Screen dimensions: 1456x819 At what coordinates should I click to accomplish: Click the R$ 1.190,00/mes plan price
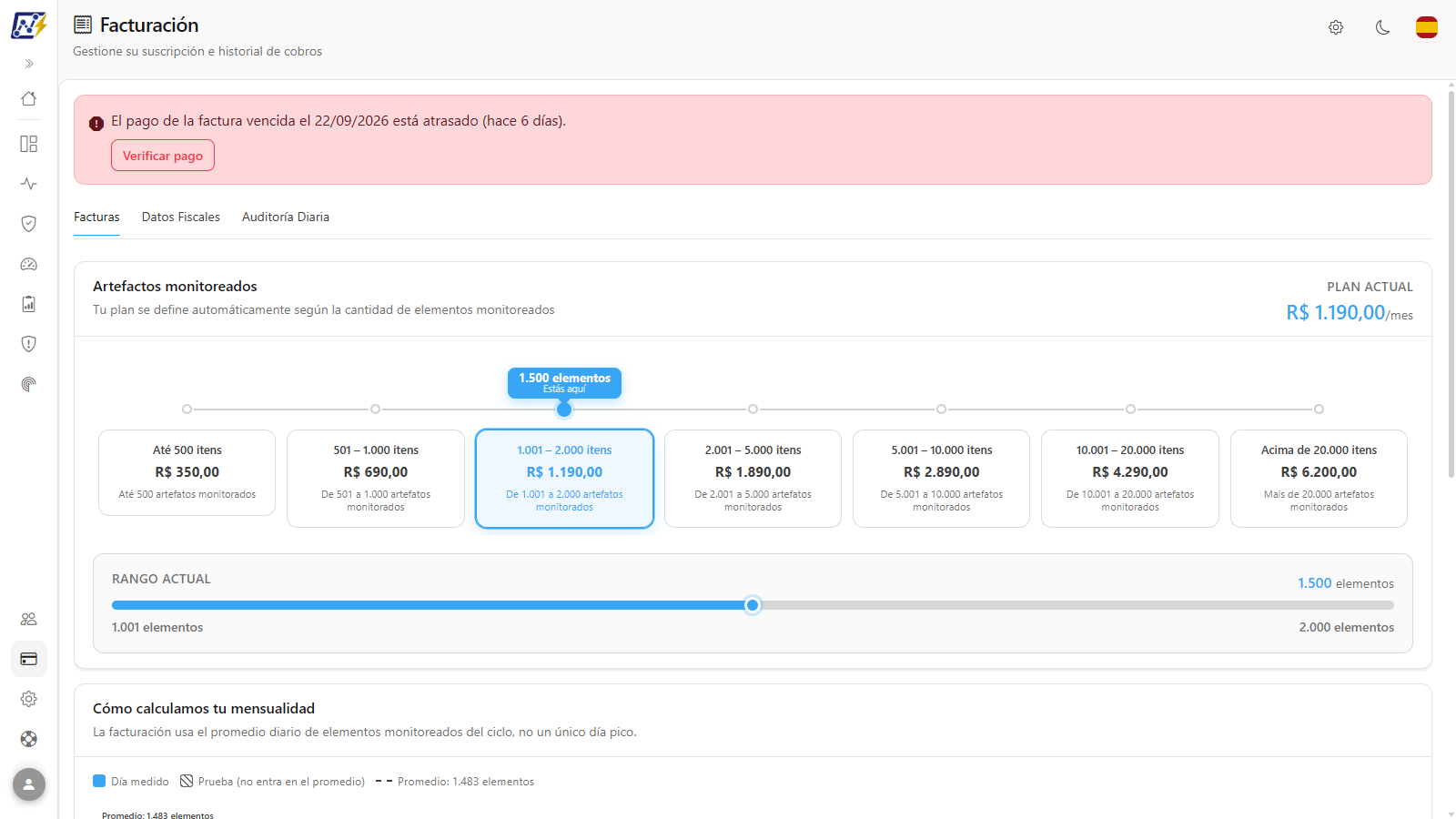[x=1350, y=313]
